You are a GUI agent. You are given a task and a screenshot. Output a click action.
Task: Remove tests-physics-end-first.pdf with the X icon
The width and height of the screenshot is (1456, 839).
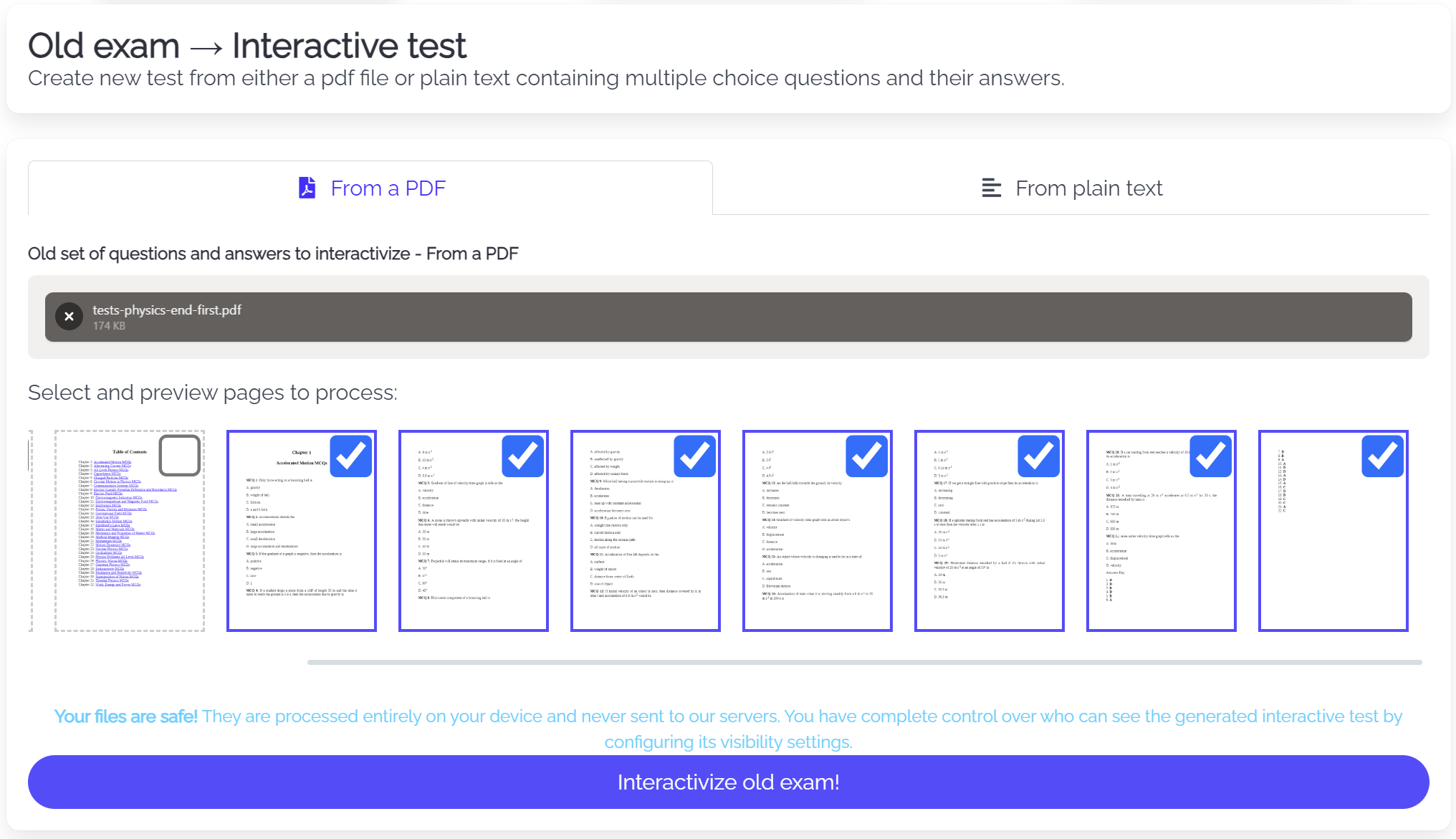pyautogui.click(x=69, y=316)
